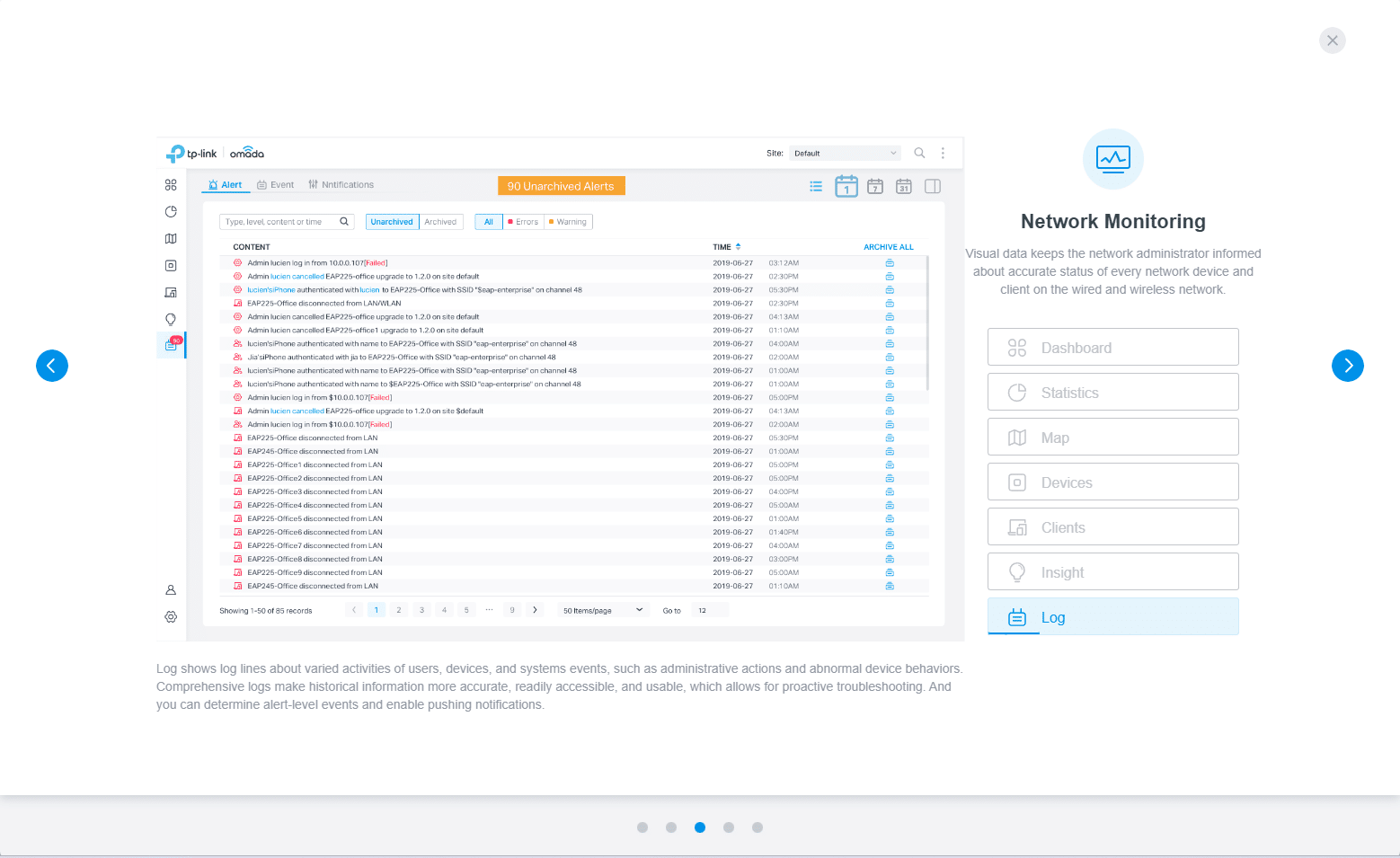Open the 50 items/page dropdown

pyautogui.click(x=603, y=610)
